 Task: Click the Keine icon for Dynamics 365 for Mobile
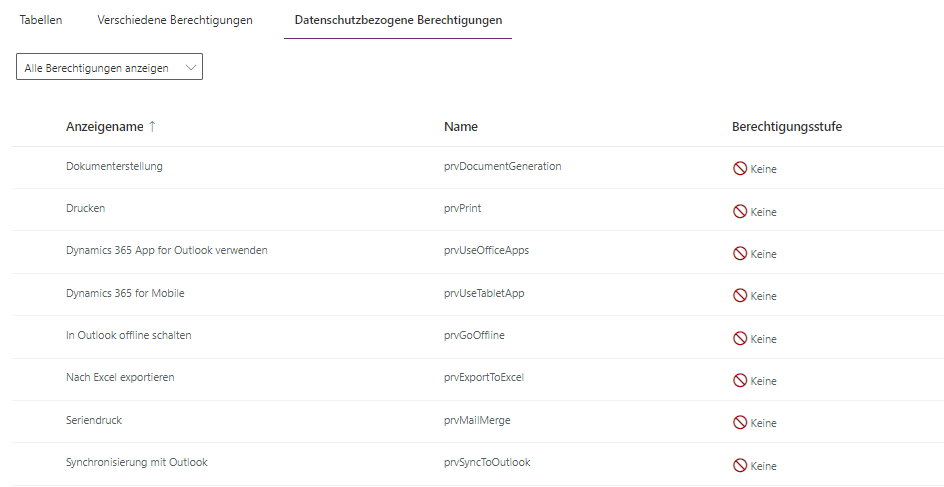point(740,296)
